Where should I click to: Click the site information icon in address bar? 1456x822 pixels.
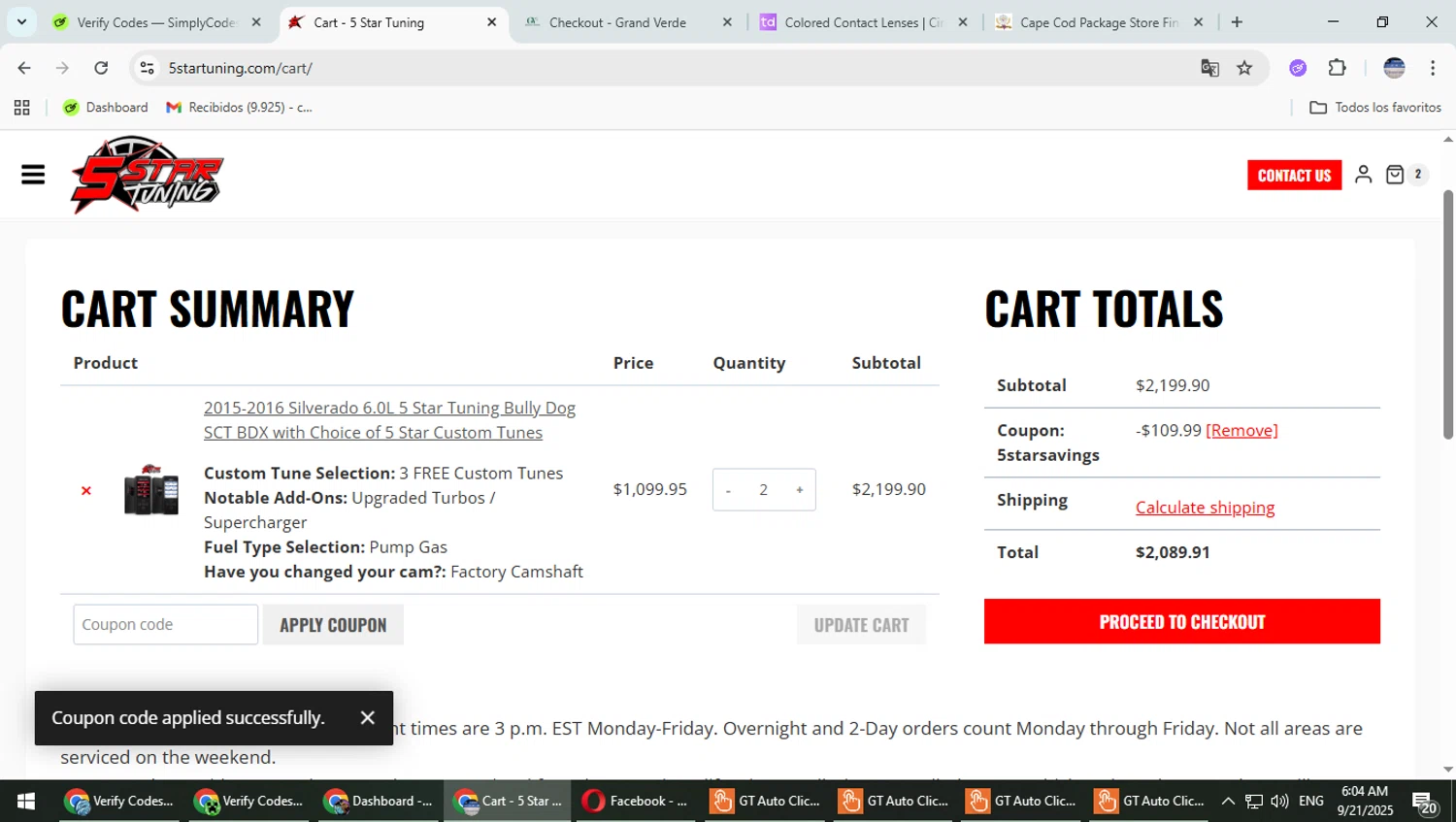tap(148, 68)
